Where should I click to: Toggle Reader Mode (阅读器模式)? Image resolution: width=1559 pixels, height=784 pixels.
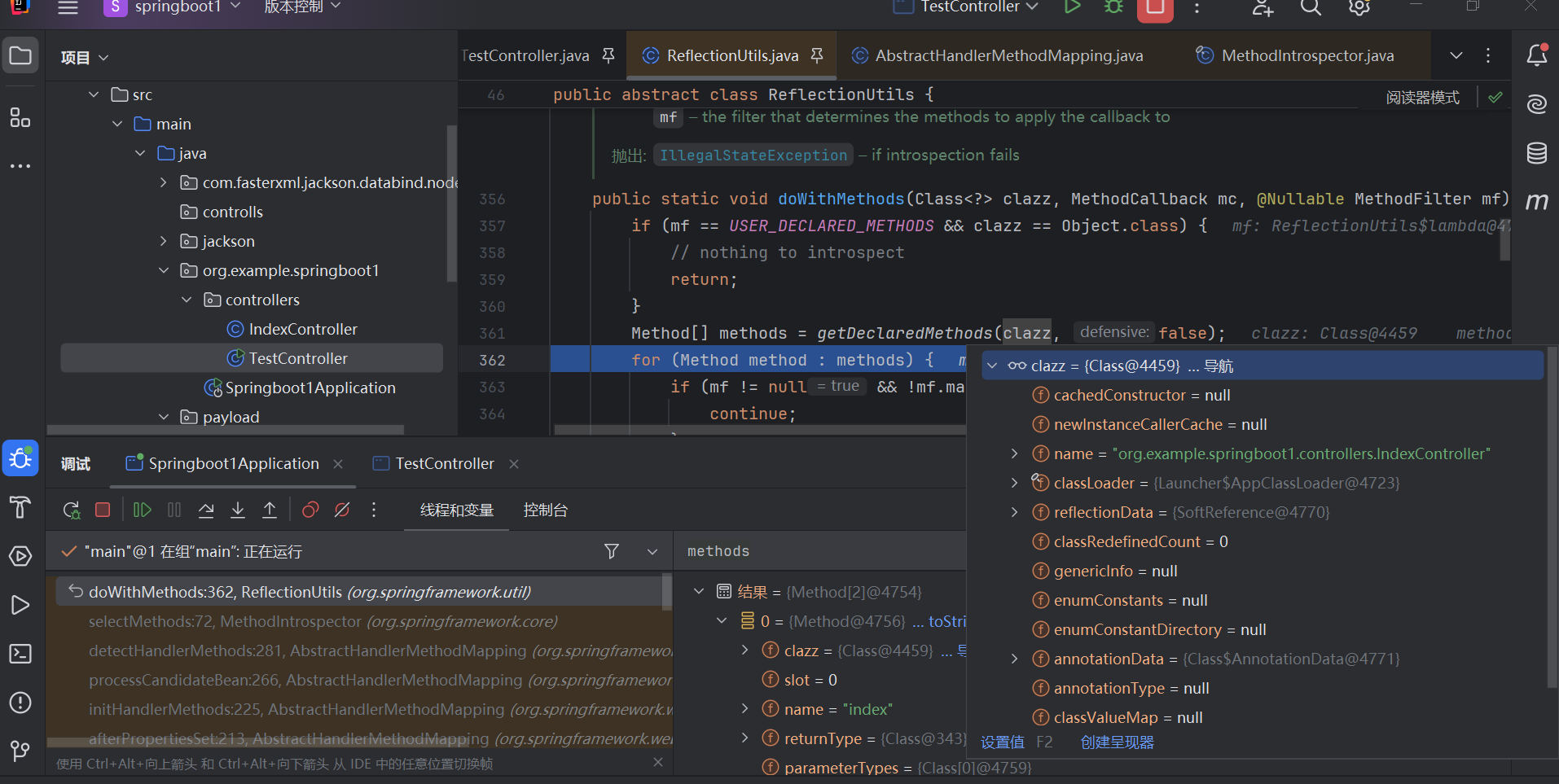pos(1422,98)
